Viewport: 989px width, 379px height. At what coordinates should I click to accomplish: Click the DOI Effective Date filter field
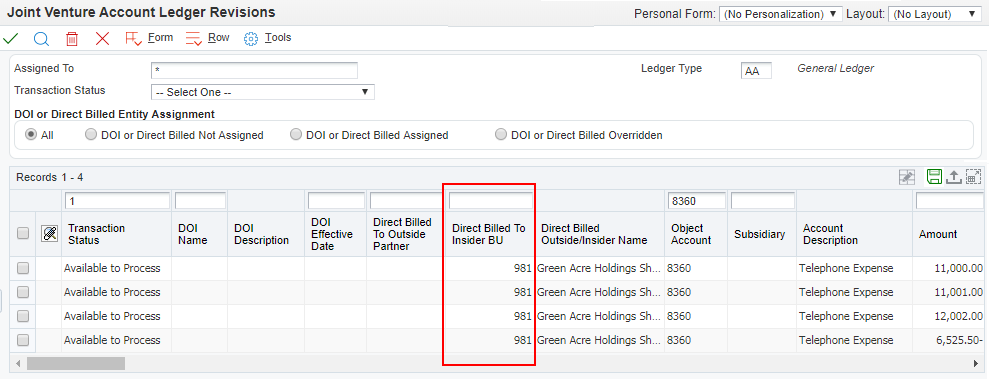click(x=336, y=201)
